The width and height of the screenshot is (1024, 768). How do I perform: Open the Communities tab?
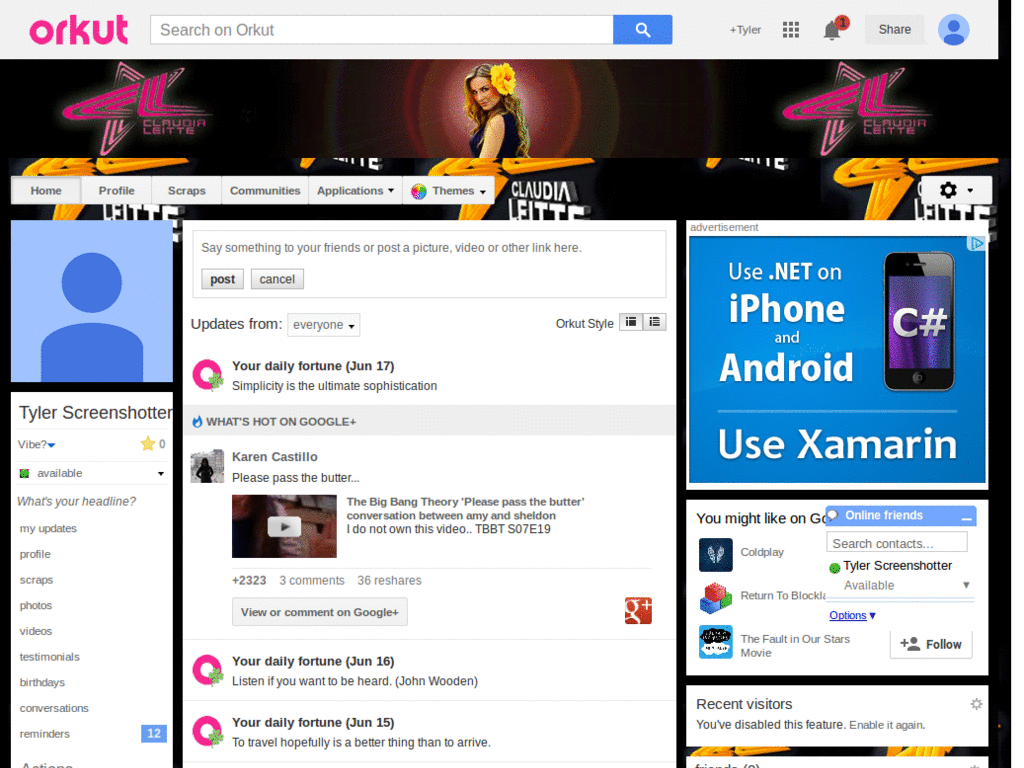[264, 191]
